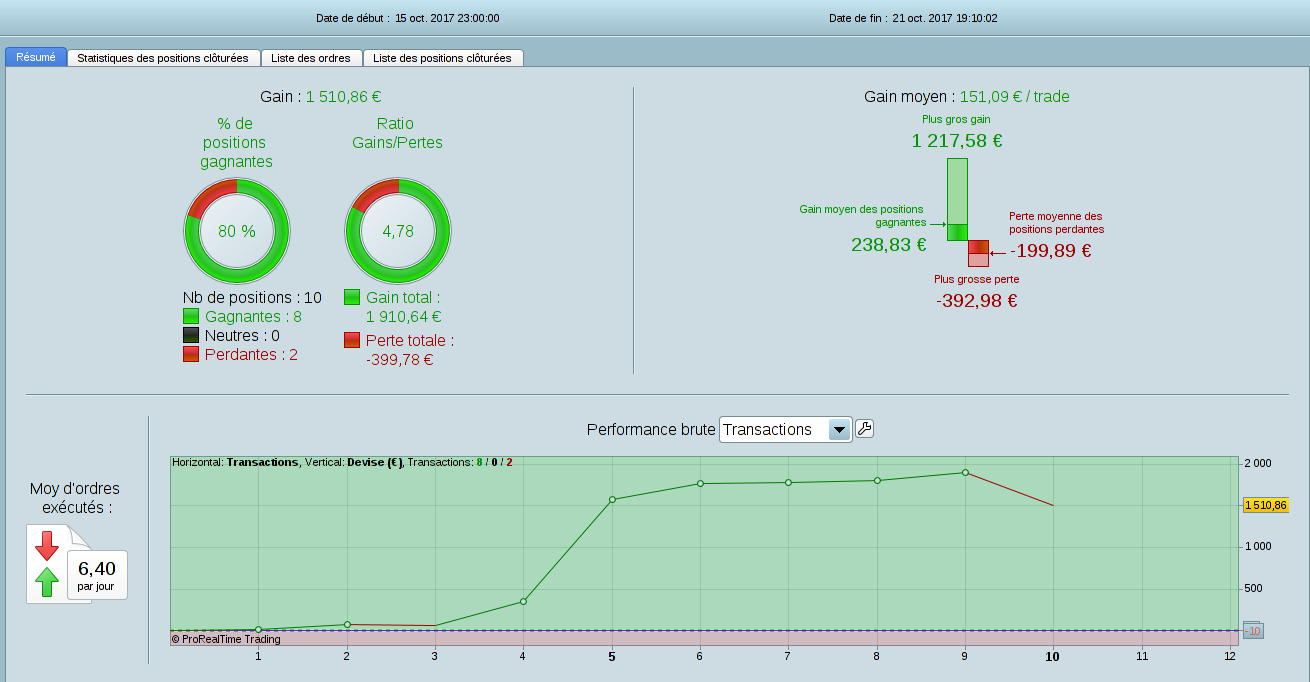Select the Résumé tab

tap(36, 57)
